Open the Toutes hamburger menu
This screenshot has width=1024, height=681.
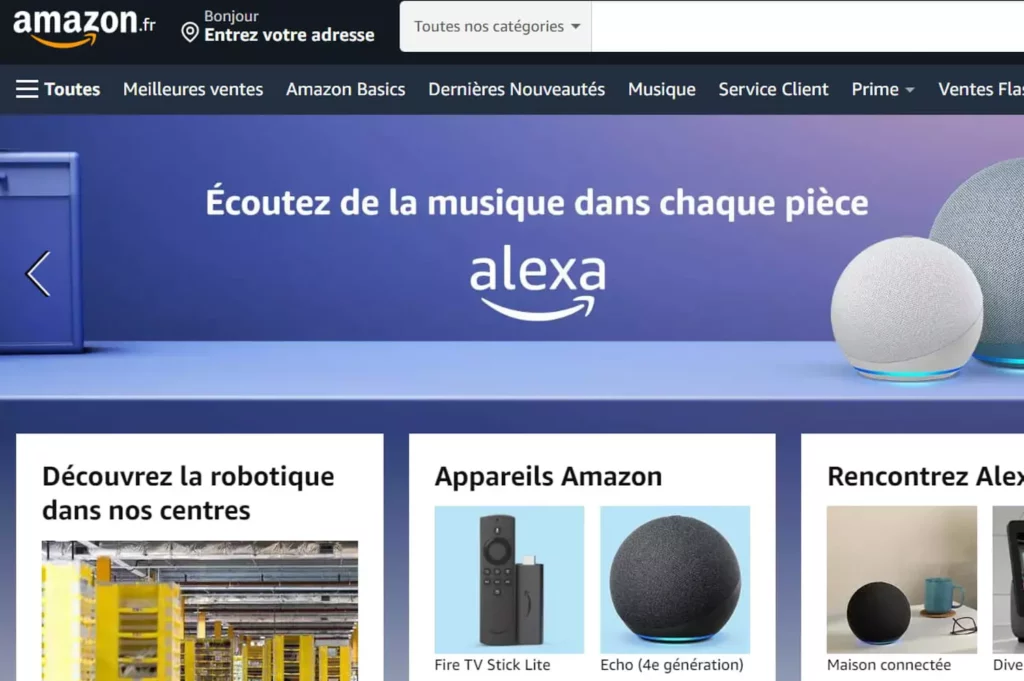click(58, 89)
